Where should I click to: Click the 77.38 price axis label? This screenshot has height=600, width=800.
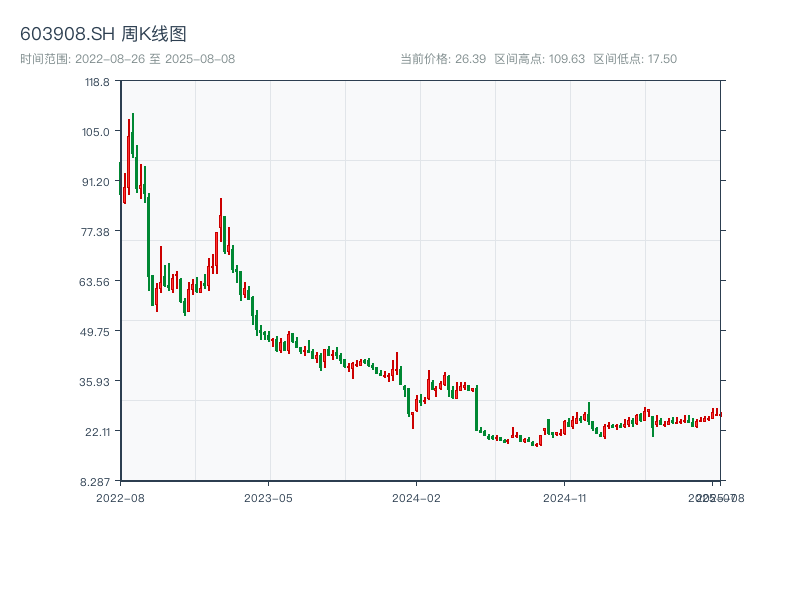point(97,231)
